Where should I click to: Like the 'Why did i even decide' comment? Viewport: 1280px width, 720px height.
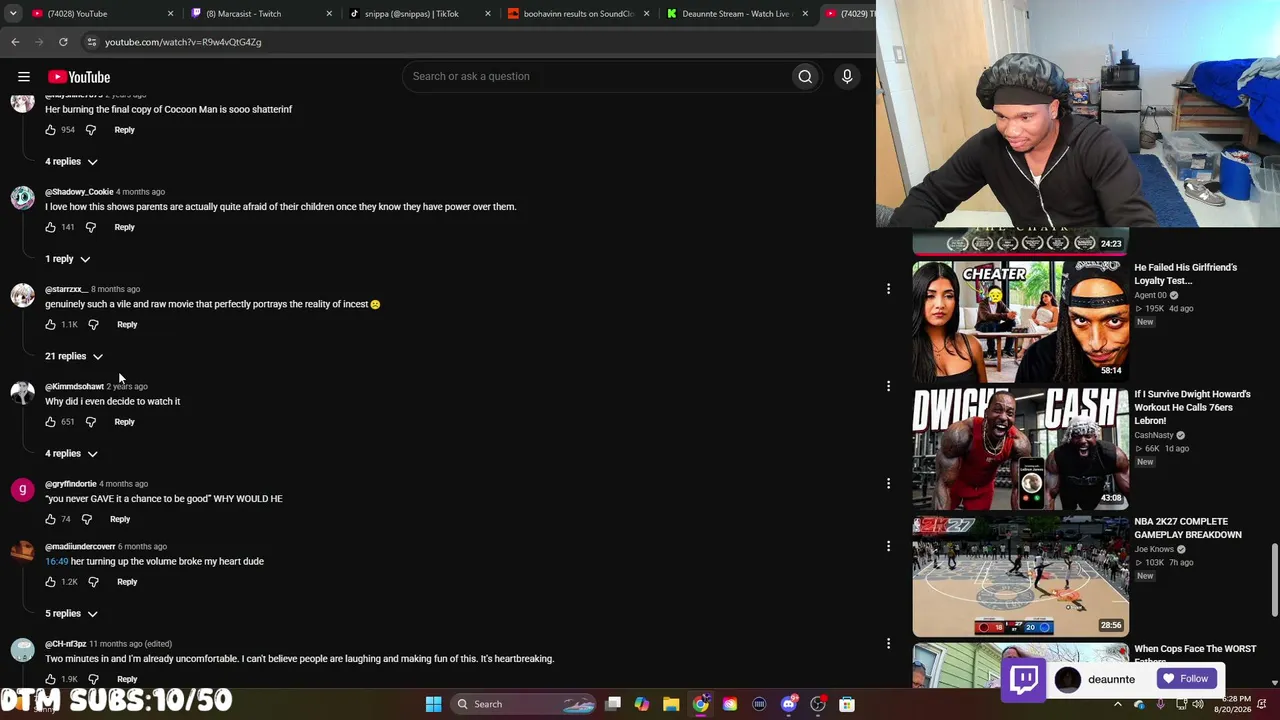(51, 422)
